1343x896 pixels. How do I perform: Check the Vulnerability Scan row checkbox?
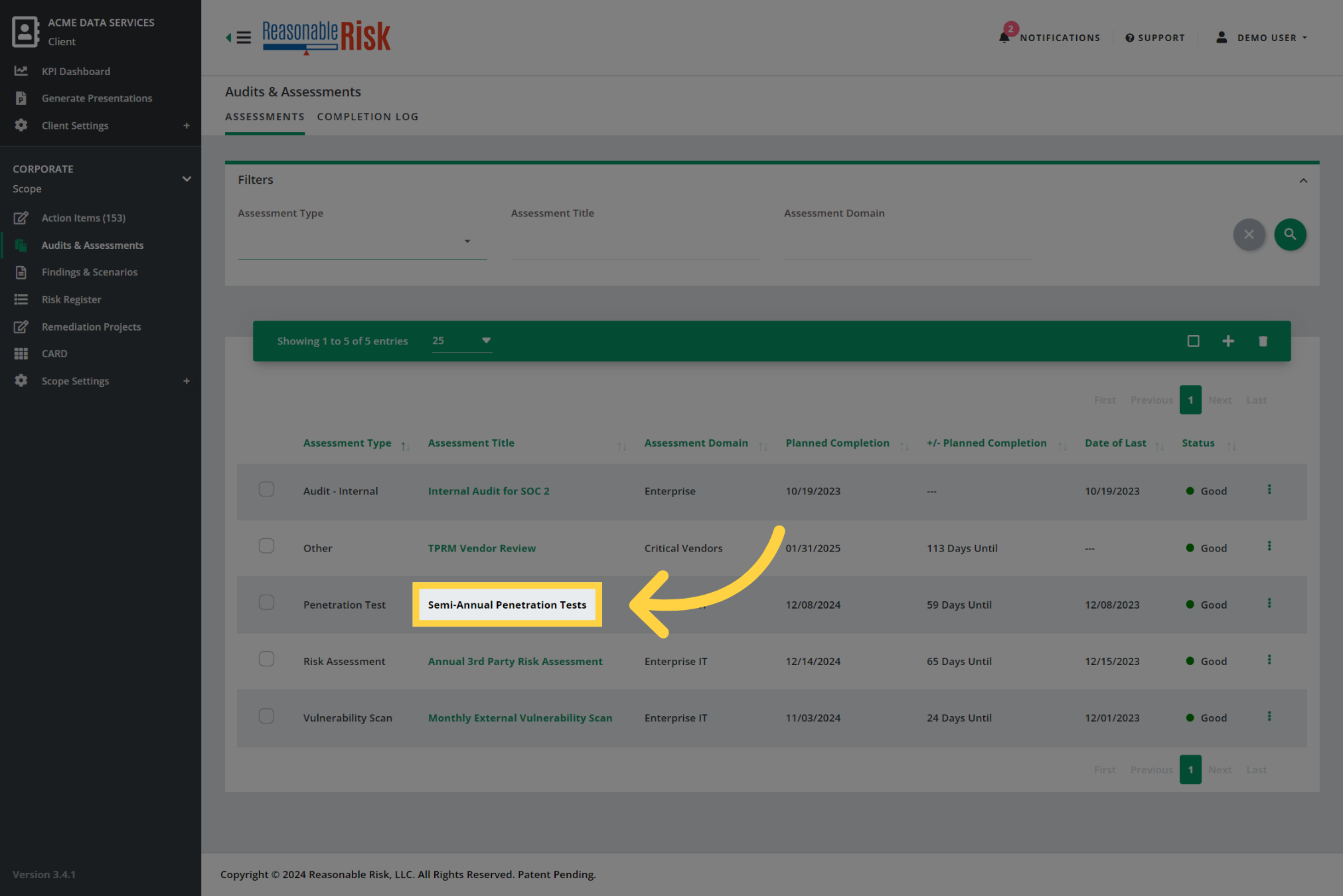point(266,715)
